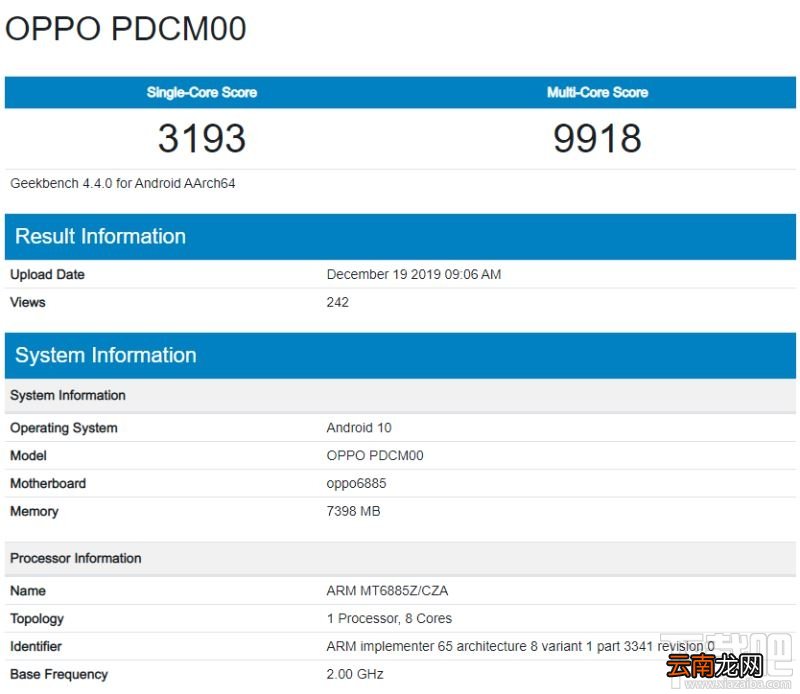The height and width of the screenshot is (694, 800).
Task: Select the ARM implementer 65 architecture identifier value
Action: (x=520, y=647)
